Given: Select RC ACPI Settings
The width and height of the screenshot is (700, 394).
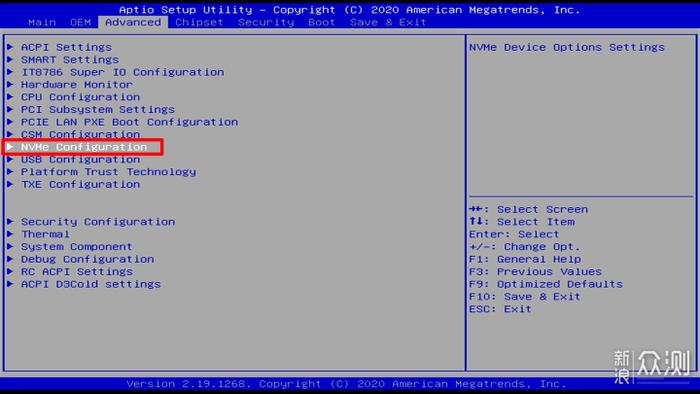Looking at the screenshot, I should (x=77, y=272).
